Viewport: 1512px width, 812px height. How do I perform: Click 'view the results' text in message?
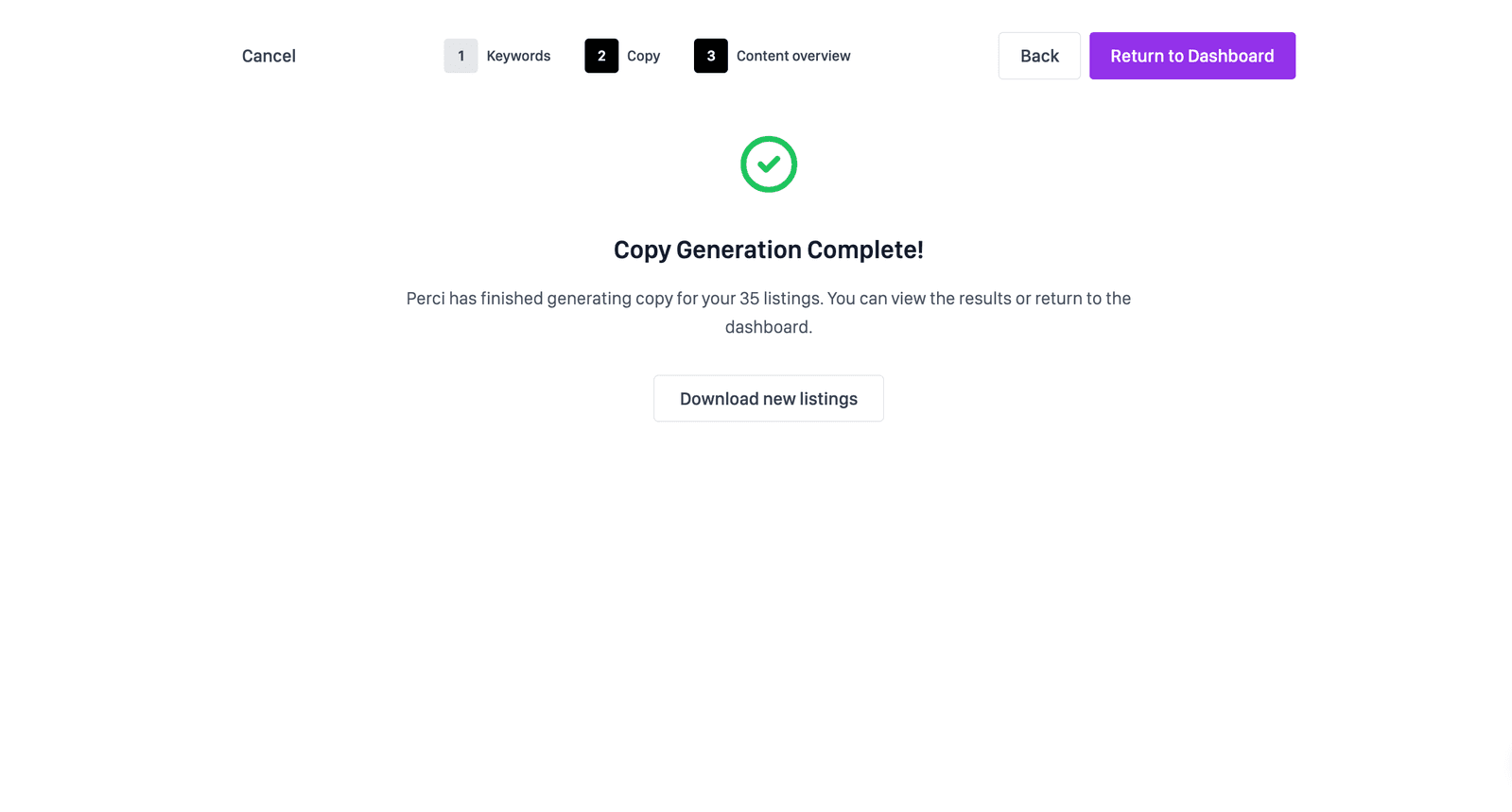951,298
